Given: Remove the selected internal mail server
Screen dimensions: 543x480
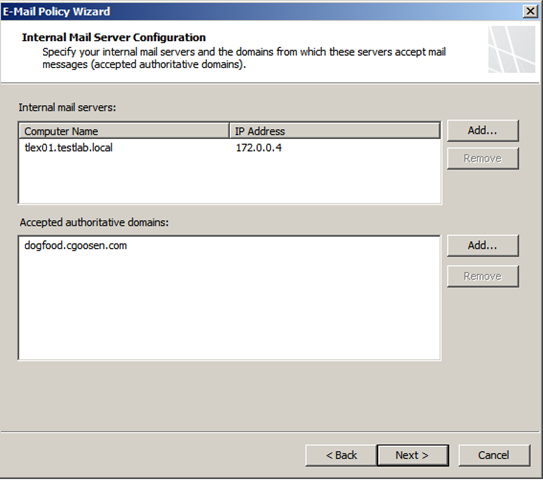Looking at the screenshot, I should [482, 158].
